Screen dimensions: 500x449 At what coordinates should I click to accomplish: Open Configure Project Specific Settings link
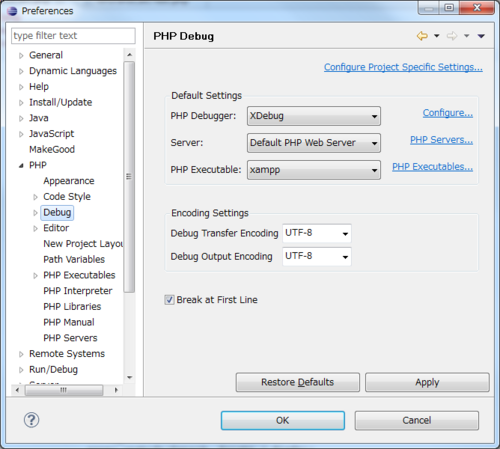tap(403, 67)
